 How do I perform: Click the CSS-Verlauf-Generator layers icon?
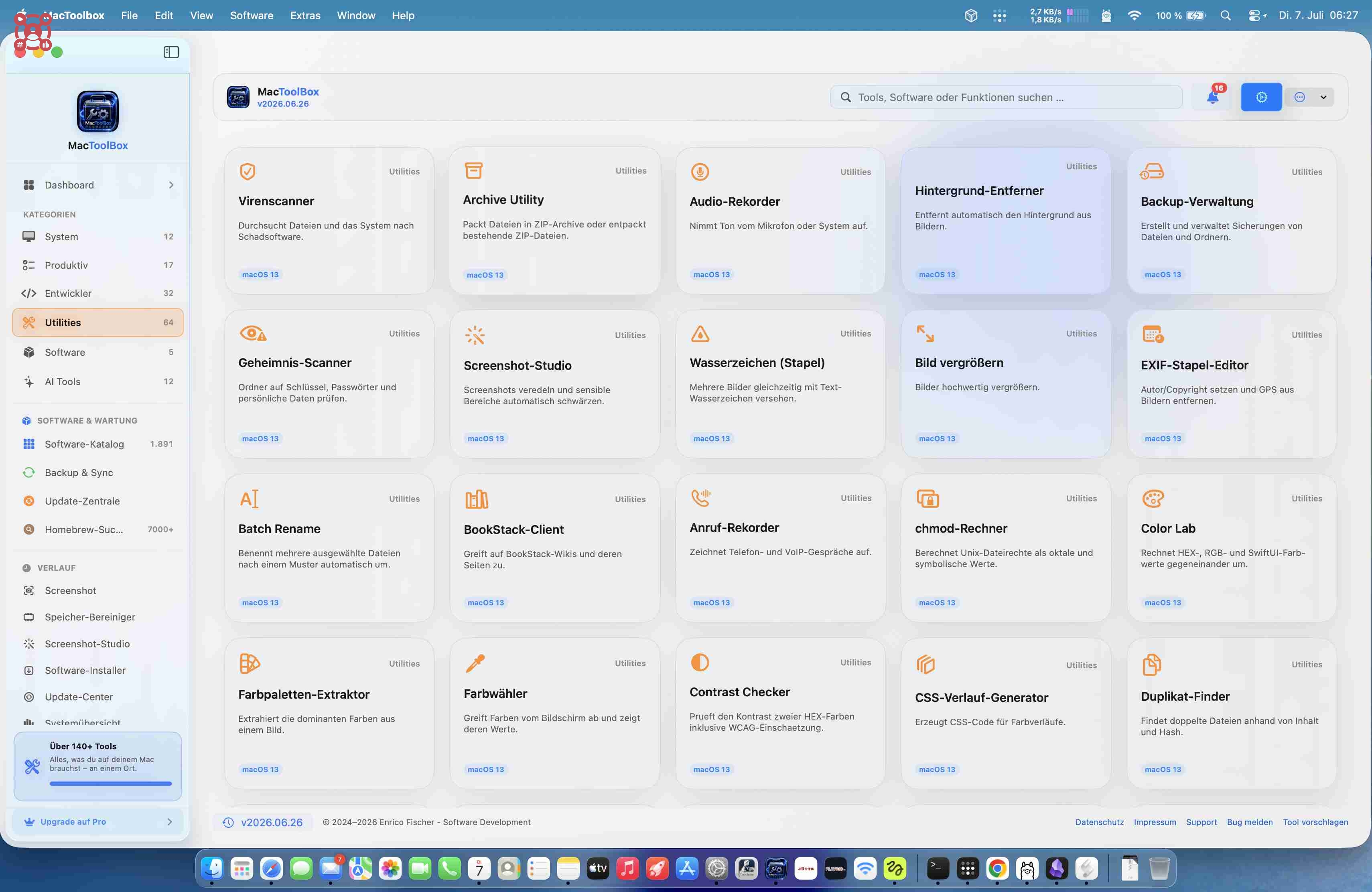(925, 665)
